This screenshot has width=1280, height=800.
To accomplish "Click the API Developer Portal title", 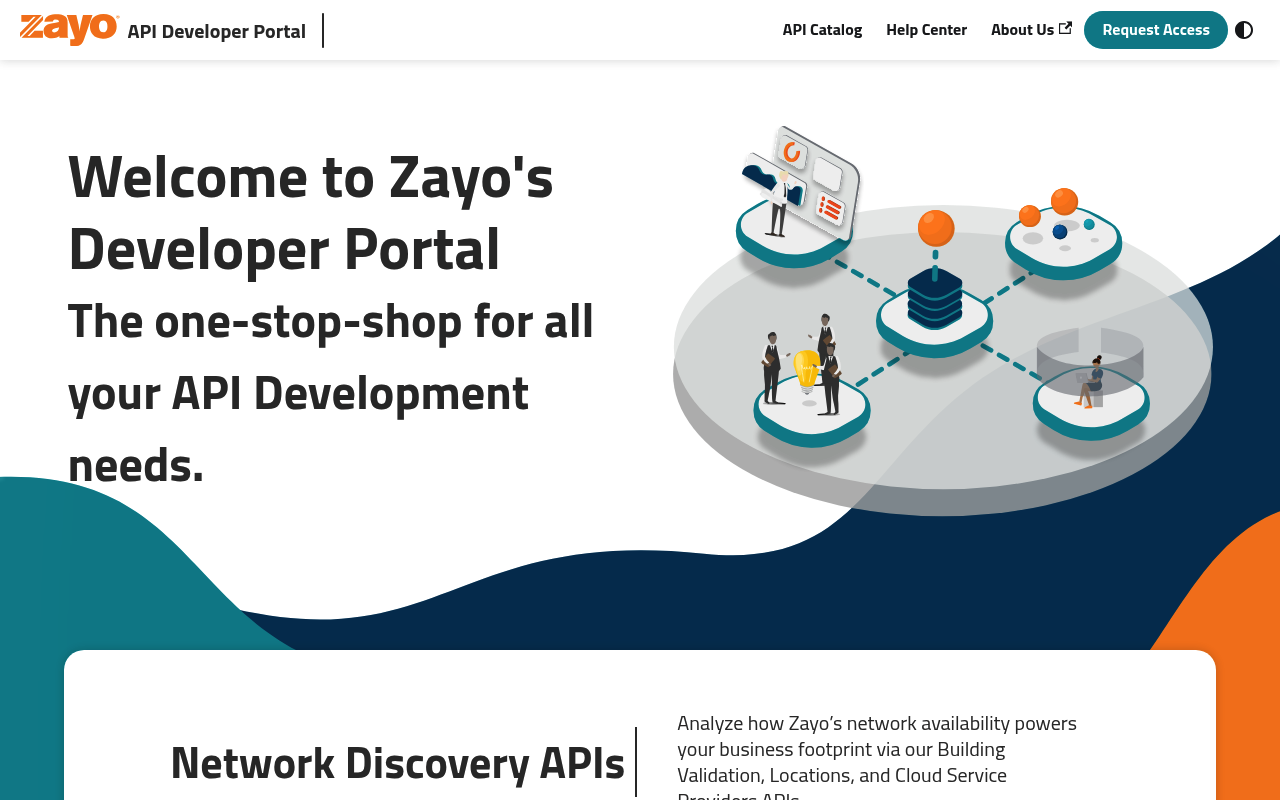I will click(217, 31).
